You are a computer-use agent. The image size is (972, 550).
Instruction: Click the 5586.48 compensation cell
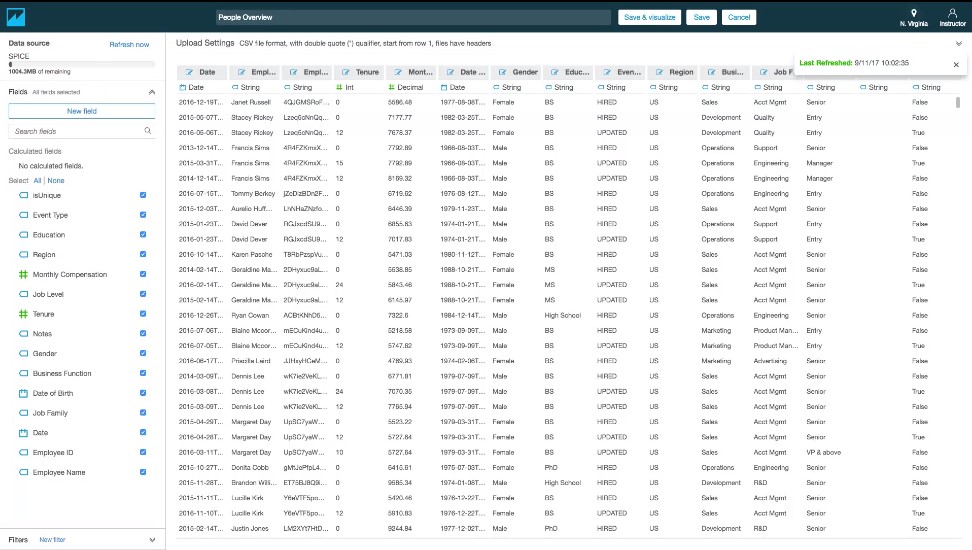coord(400,102)
